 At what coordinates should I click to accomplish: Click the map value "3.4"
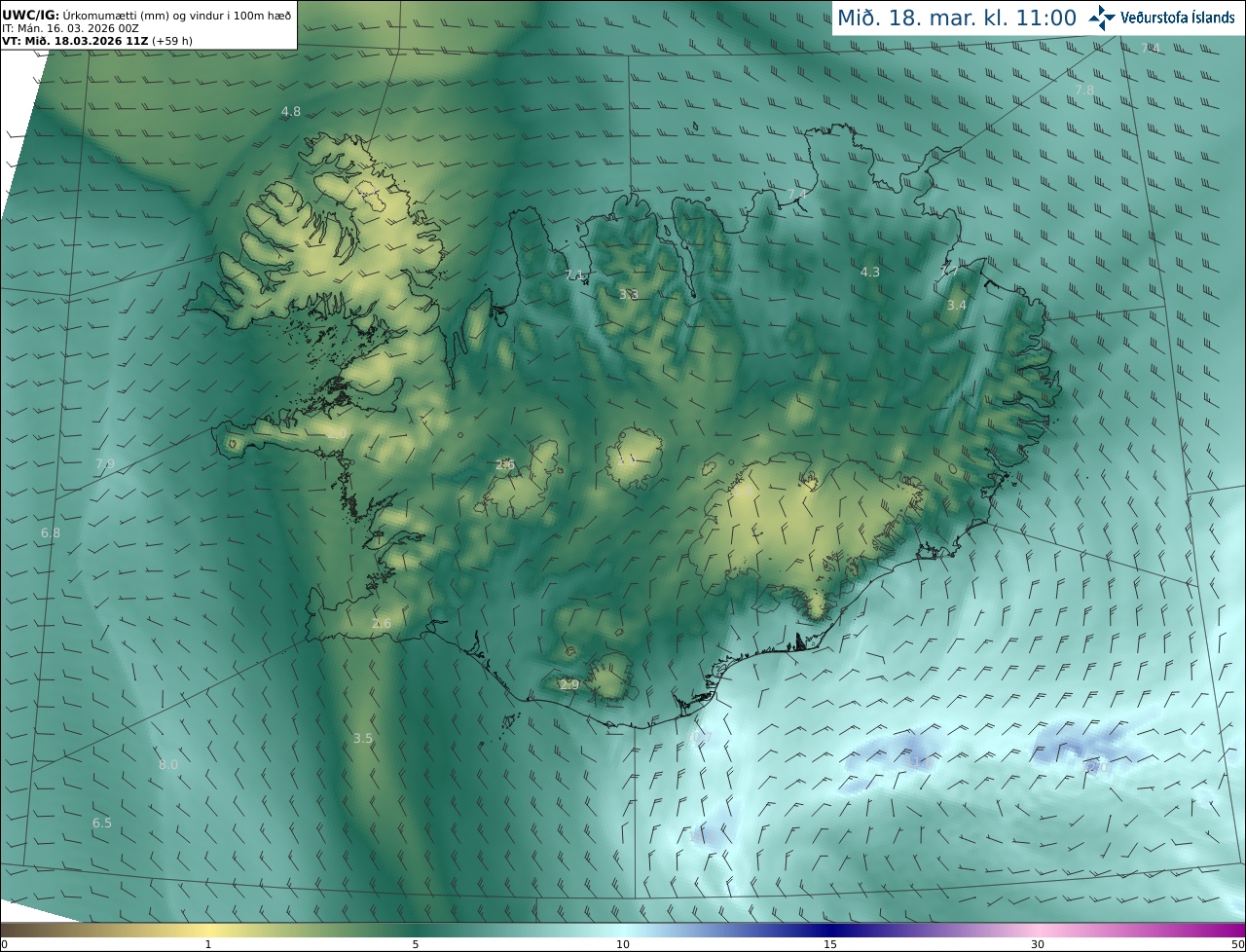click(957, 306)
